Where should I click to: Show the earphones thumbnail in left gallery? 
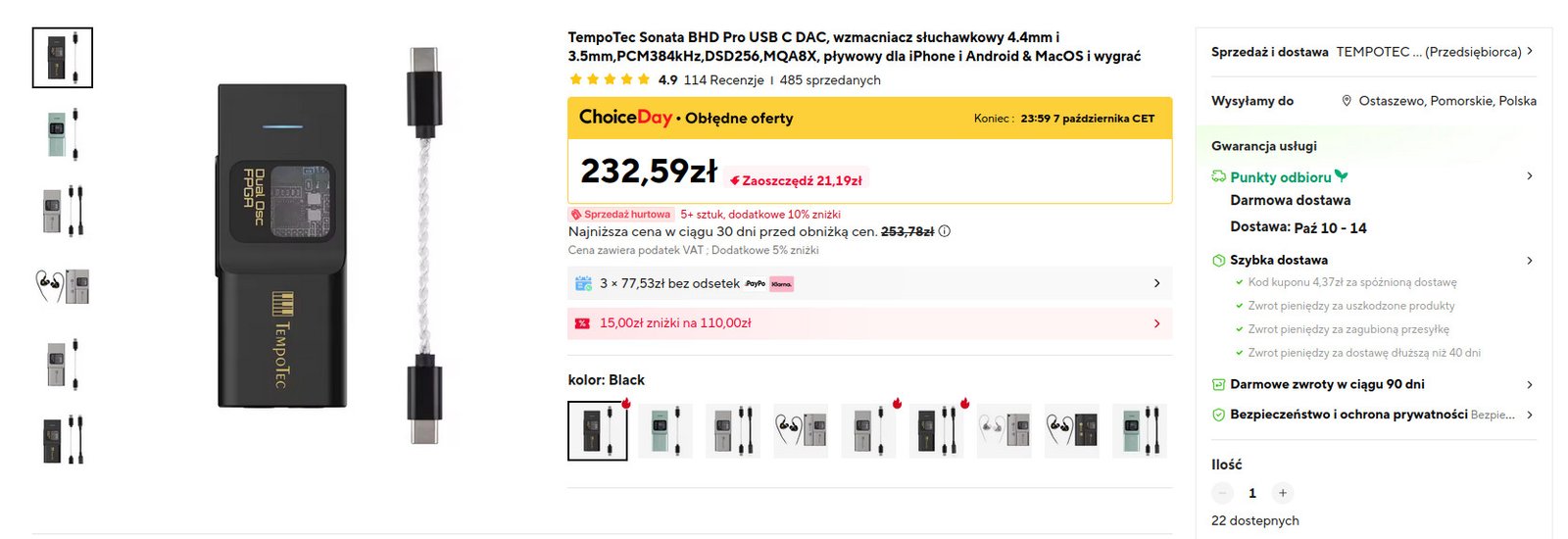(x=63, y=286)
